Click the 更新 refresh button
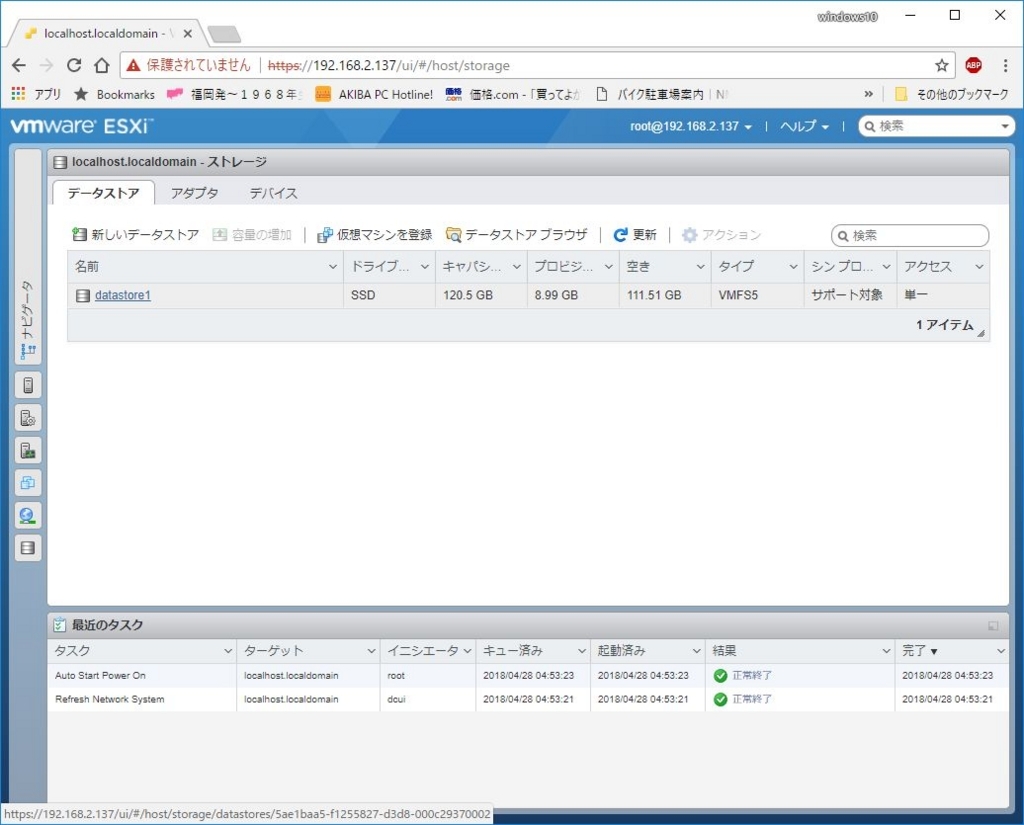 [635, 235]
